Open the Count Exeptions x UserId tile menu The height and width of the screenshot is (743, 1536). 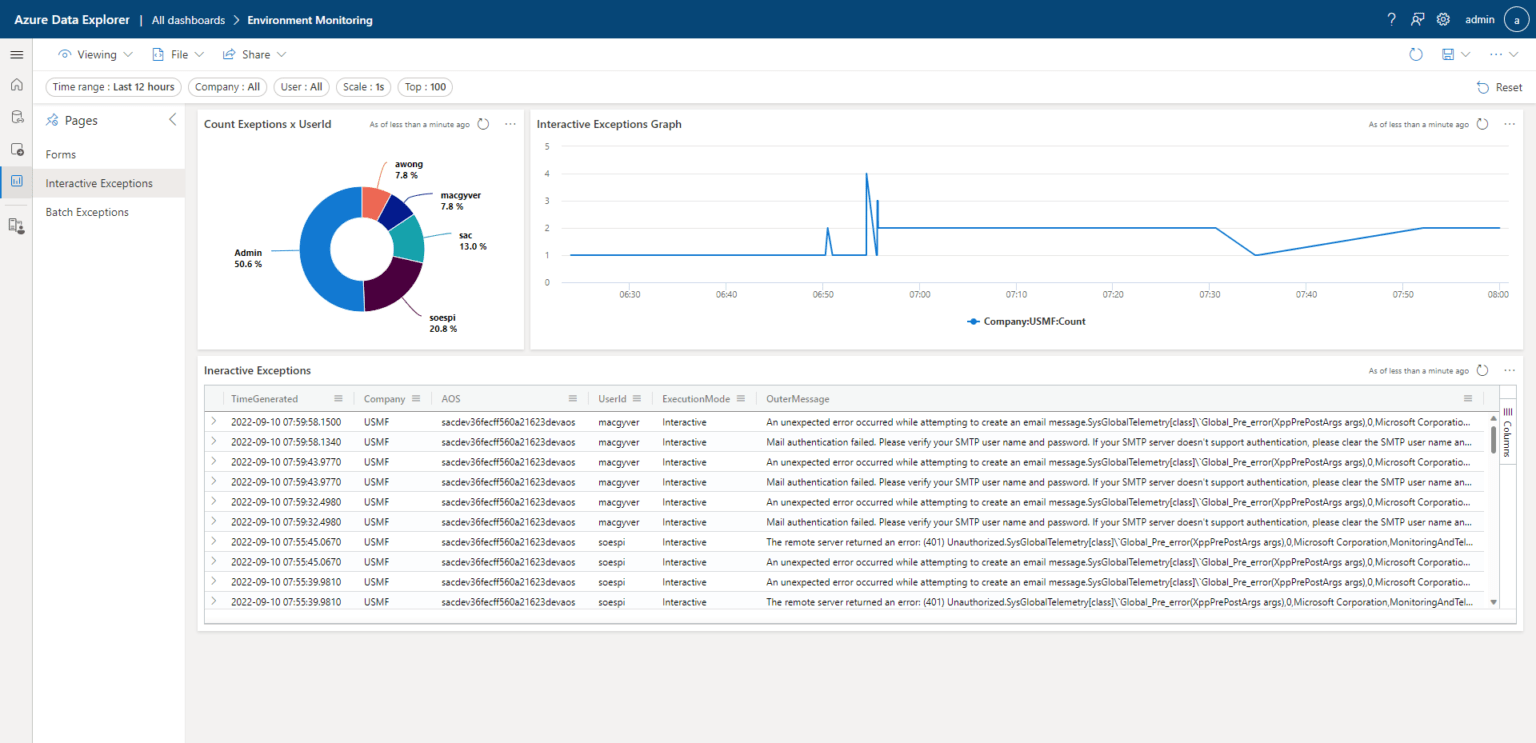[511, 123]
